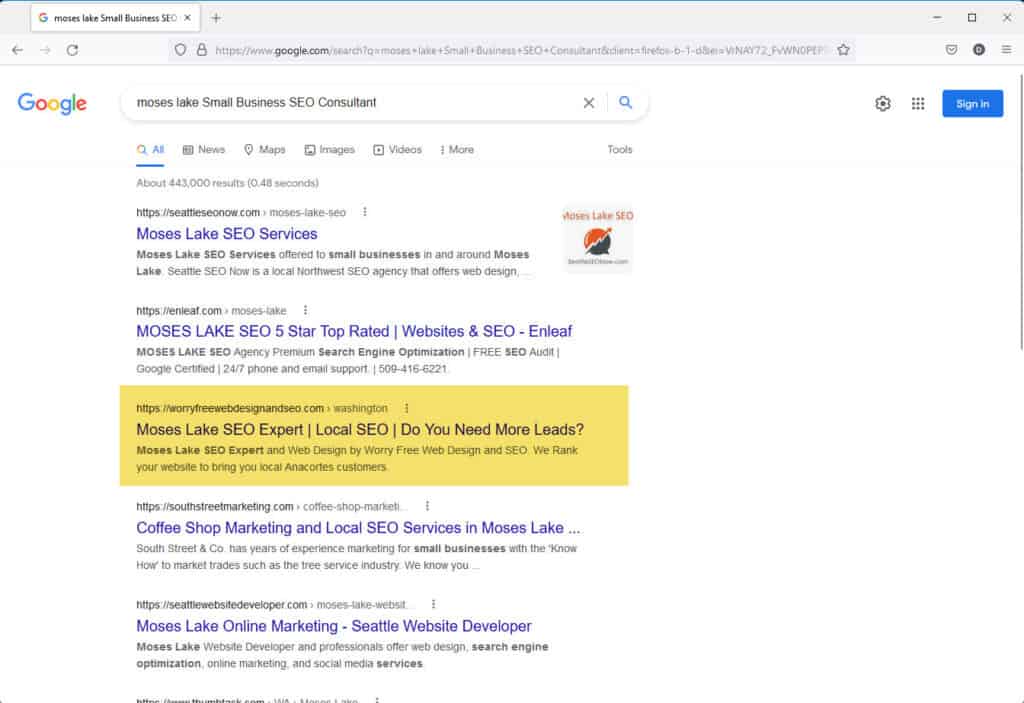This screenshot has width=1024, height=703.
Task: Click the browser forward arrow
Action: click(45, 50)
